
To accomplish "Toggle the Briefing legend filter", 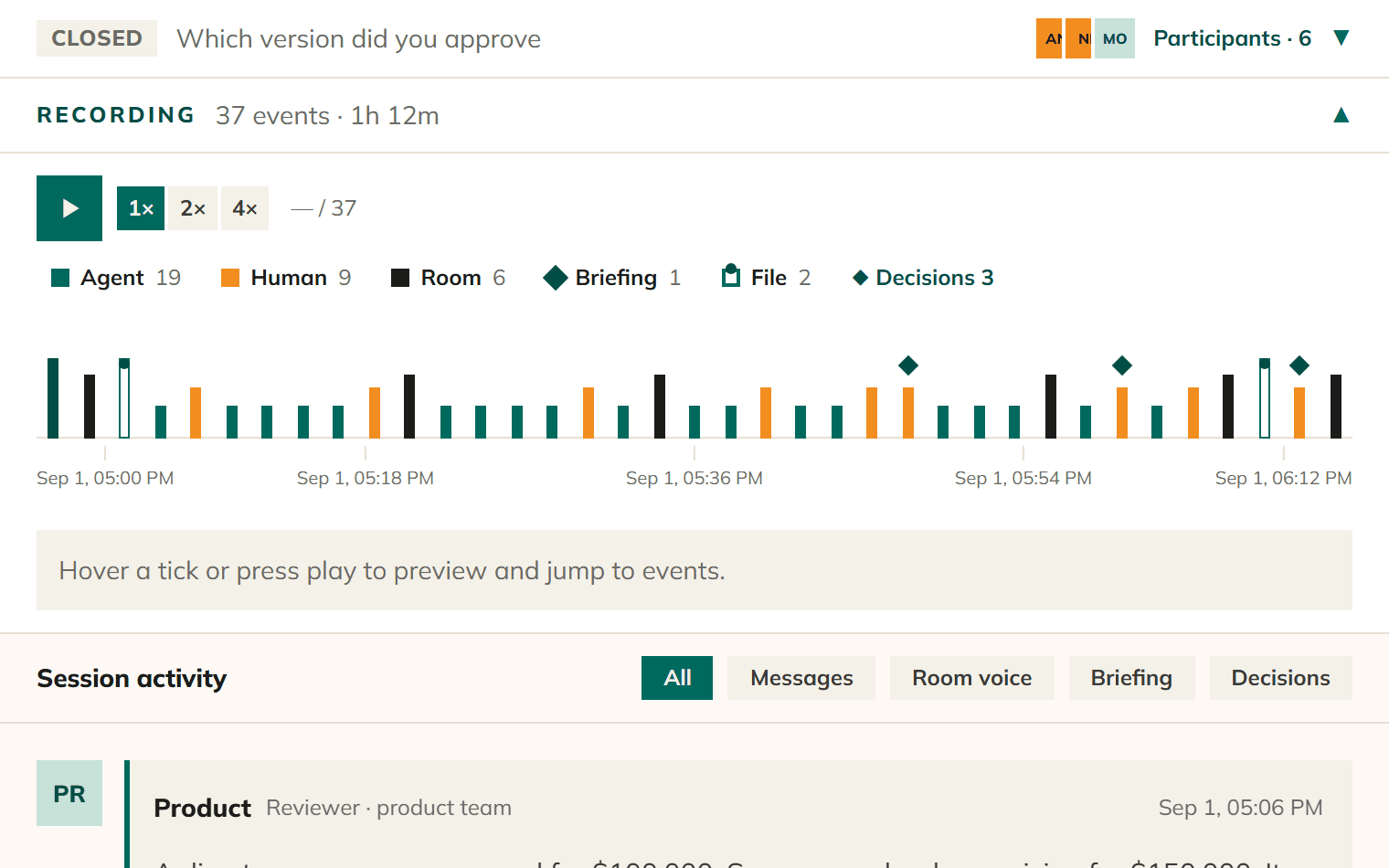I will click(x=612, y=278).
